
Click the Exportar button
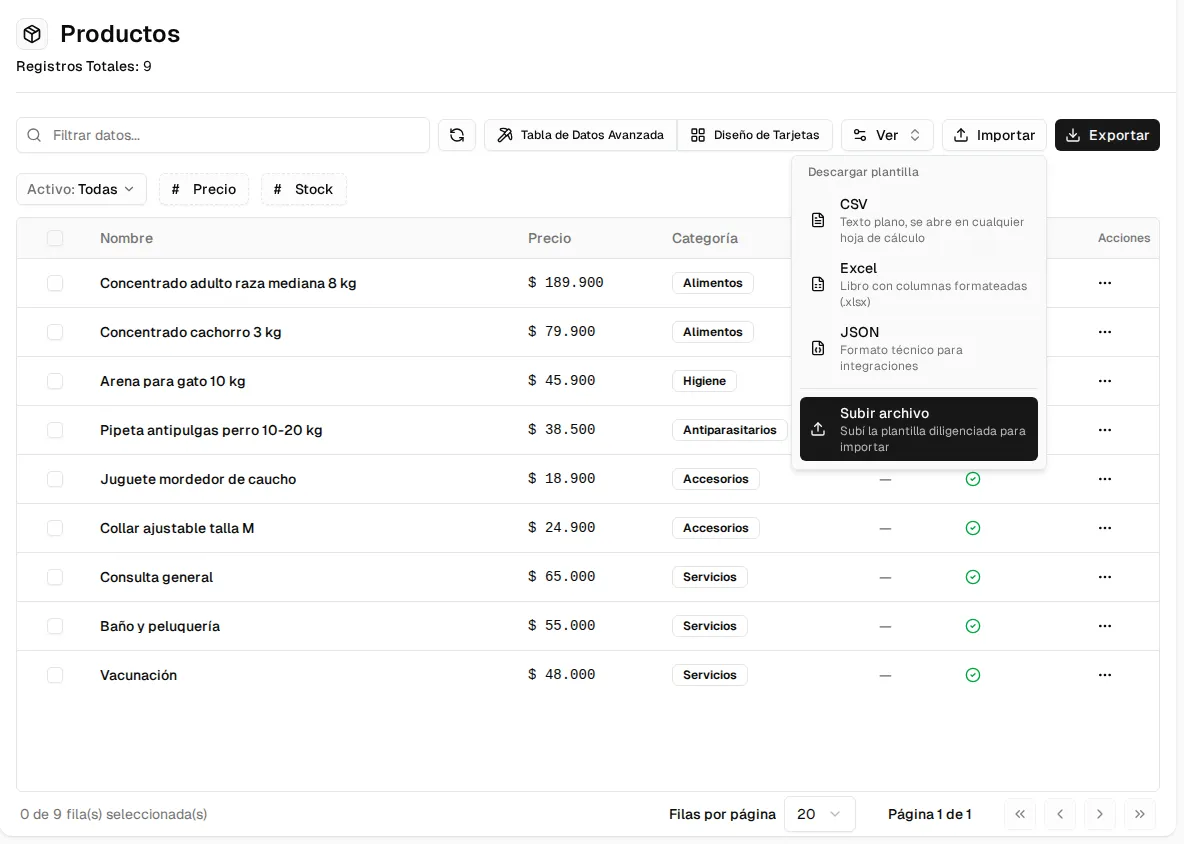click(1107, 135)
